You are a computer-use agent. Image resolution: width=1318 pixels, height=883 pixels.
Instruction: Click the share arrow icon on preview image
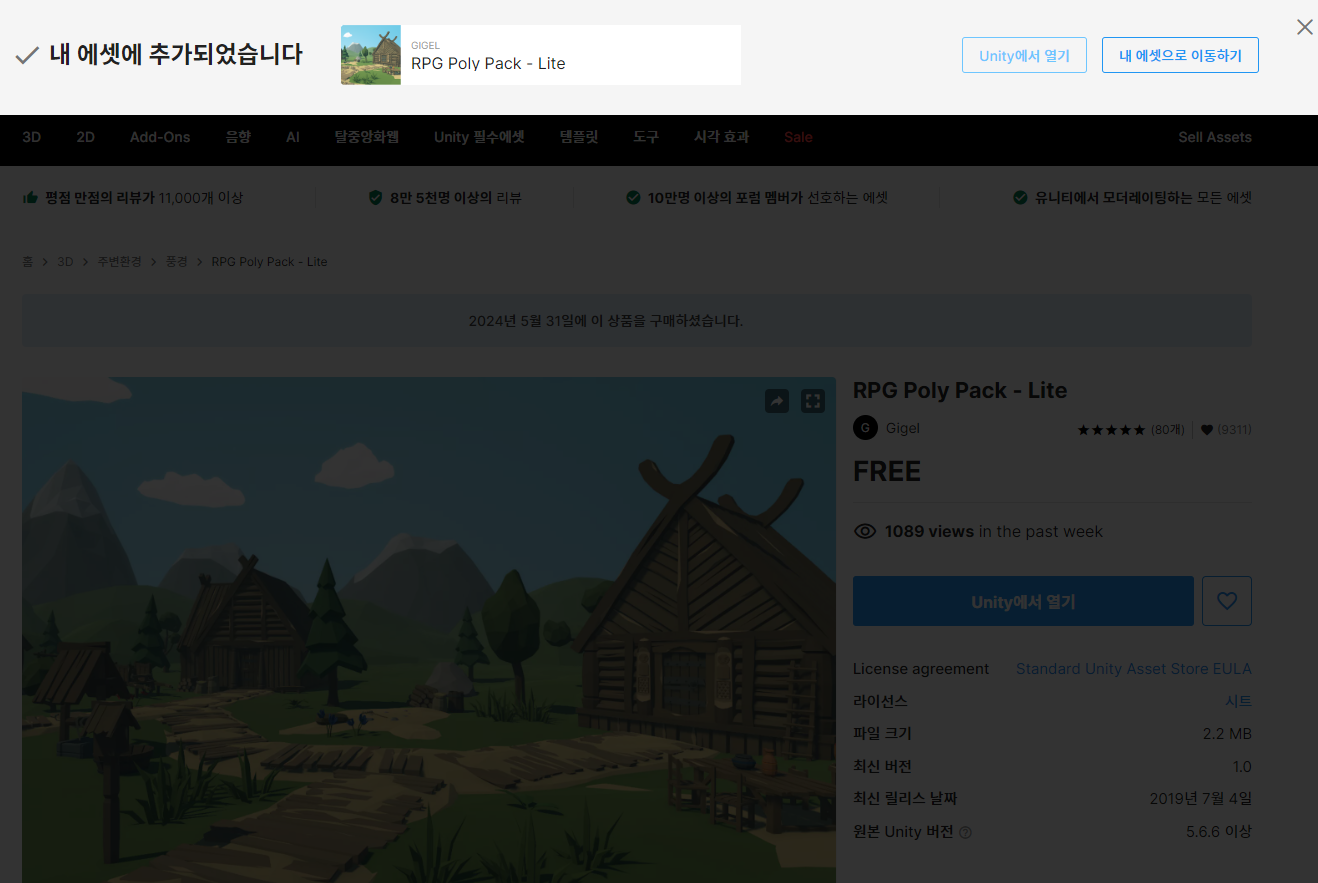point(777,401)
